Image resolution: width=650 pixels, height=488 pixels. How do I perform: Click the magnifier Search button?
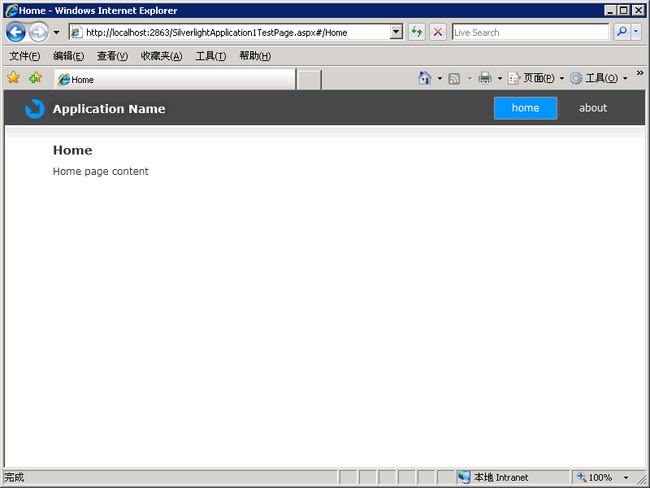point(622,32)
